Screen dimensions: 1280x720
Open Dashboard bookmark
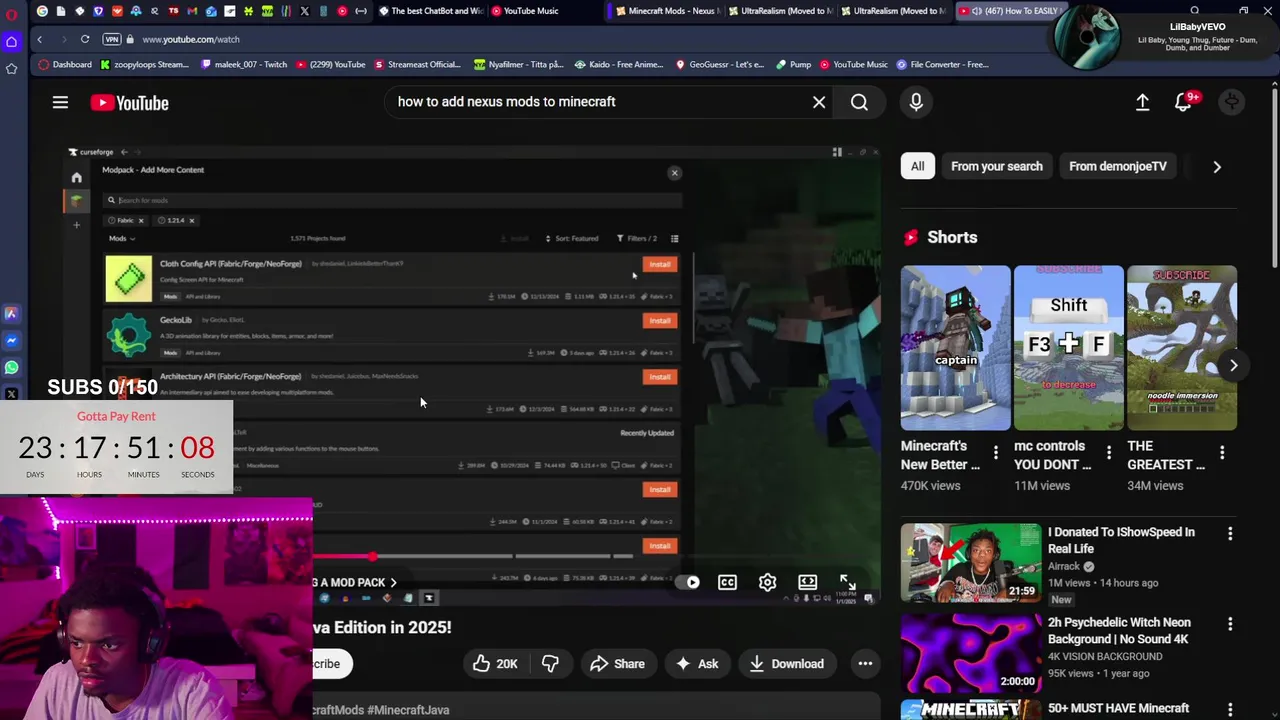(65, 64)
